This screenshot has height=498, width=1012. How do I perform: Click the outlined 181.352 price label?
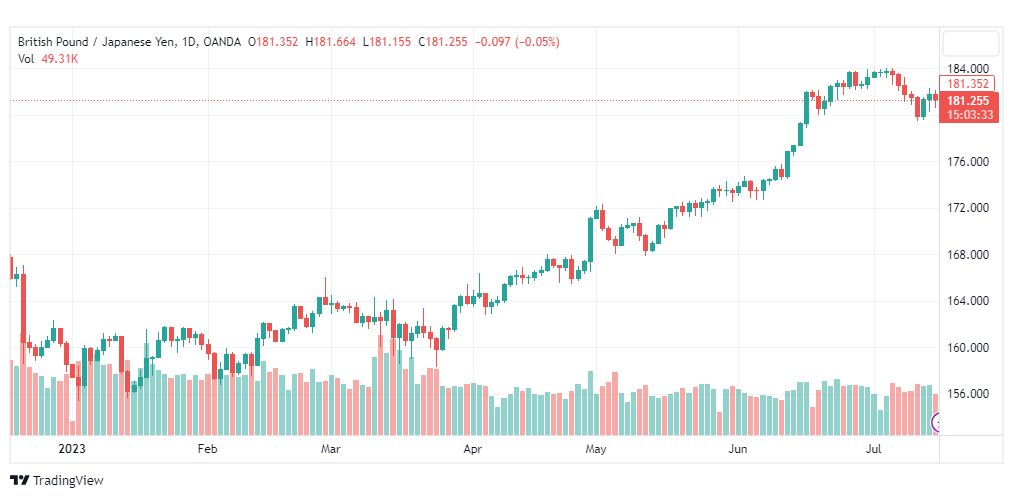coord(968,84)
